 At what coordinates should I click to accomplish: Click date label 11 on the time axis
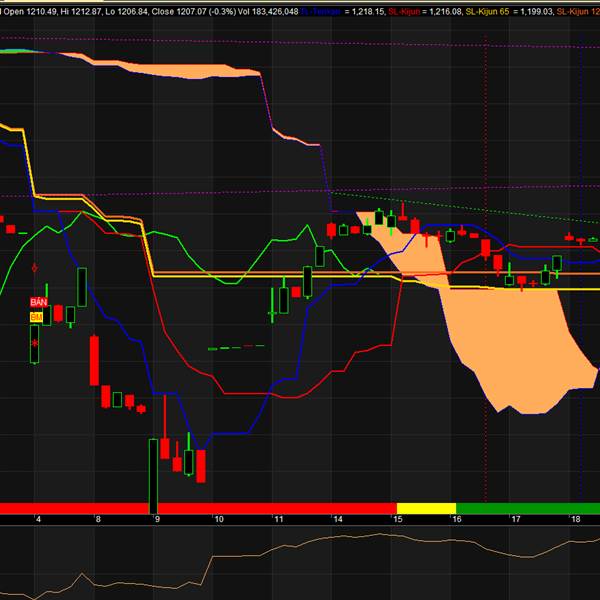coord(279,519)
